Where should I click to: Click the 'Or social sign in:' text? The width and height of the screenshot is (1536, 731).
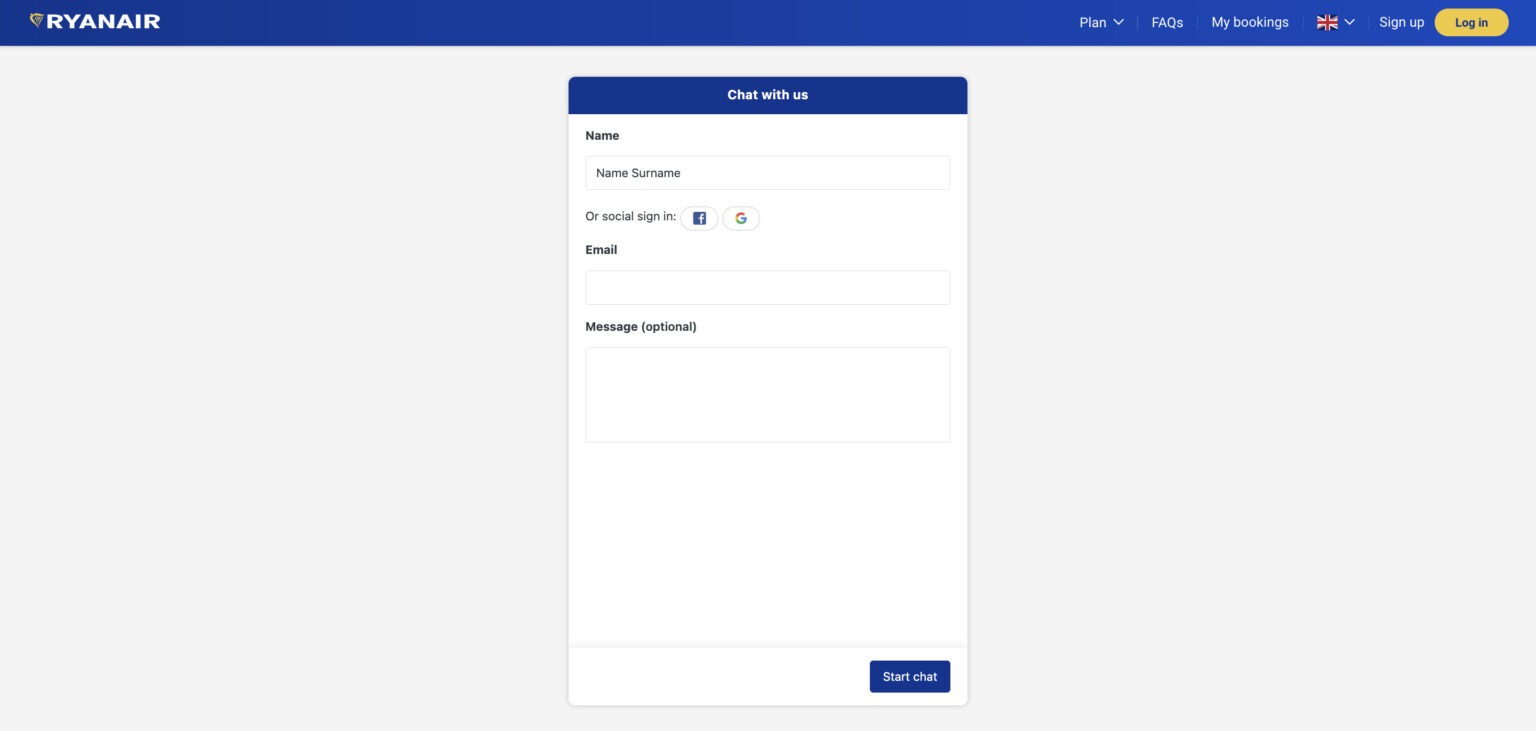(630, 217)
